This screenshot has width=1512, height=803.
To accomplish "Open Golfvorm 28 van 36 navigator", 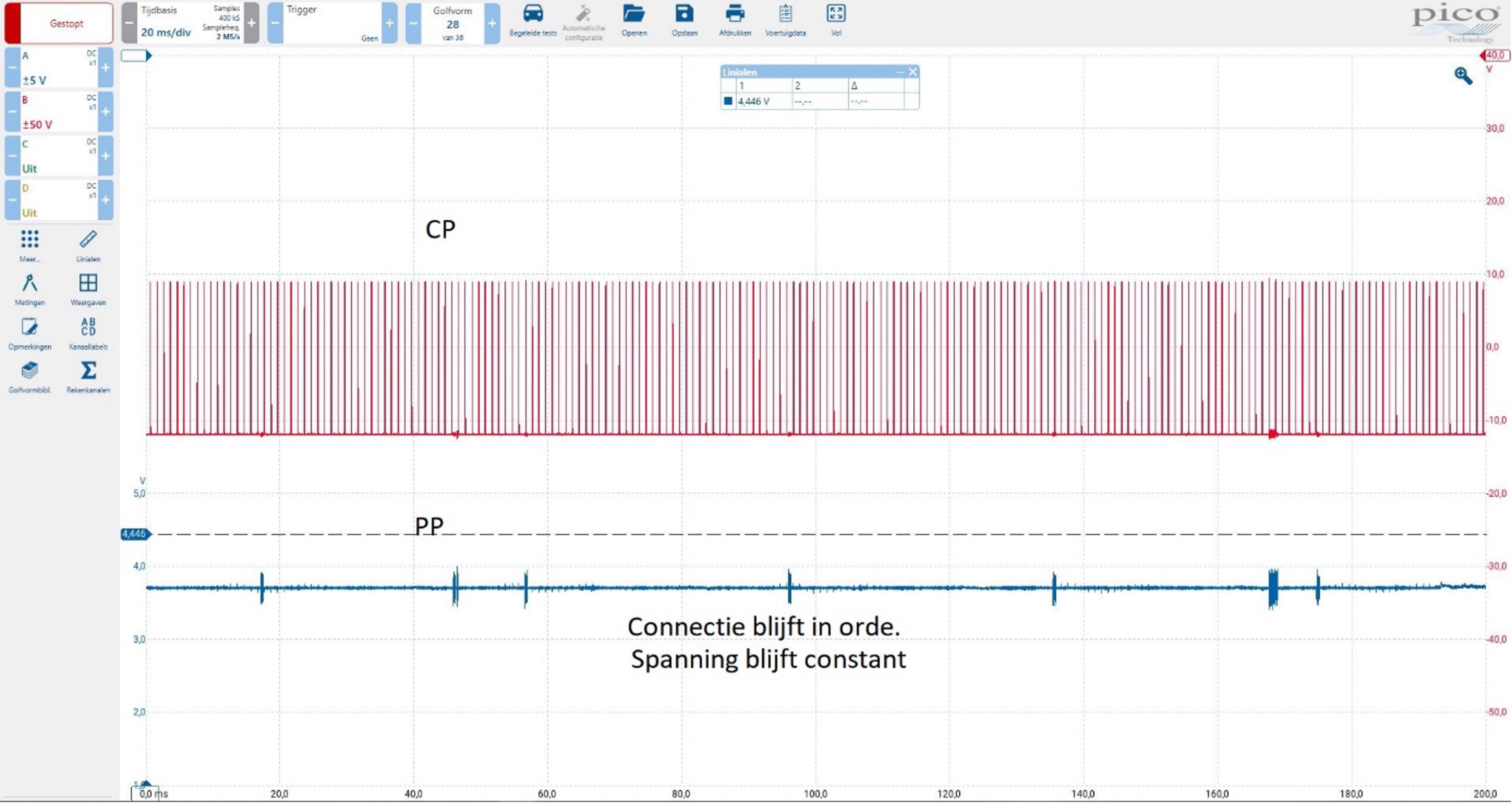I will (453, 24).
